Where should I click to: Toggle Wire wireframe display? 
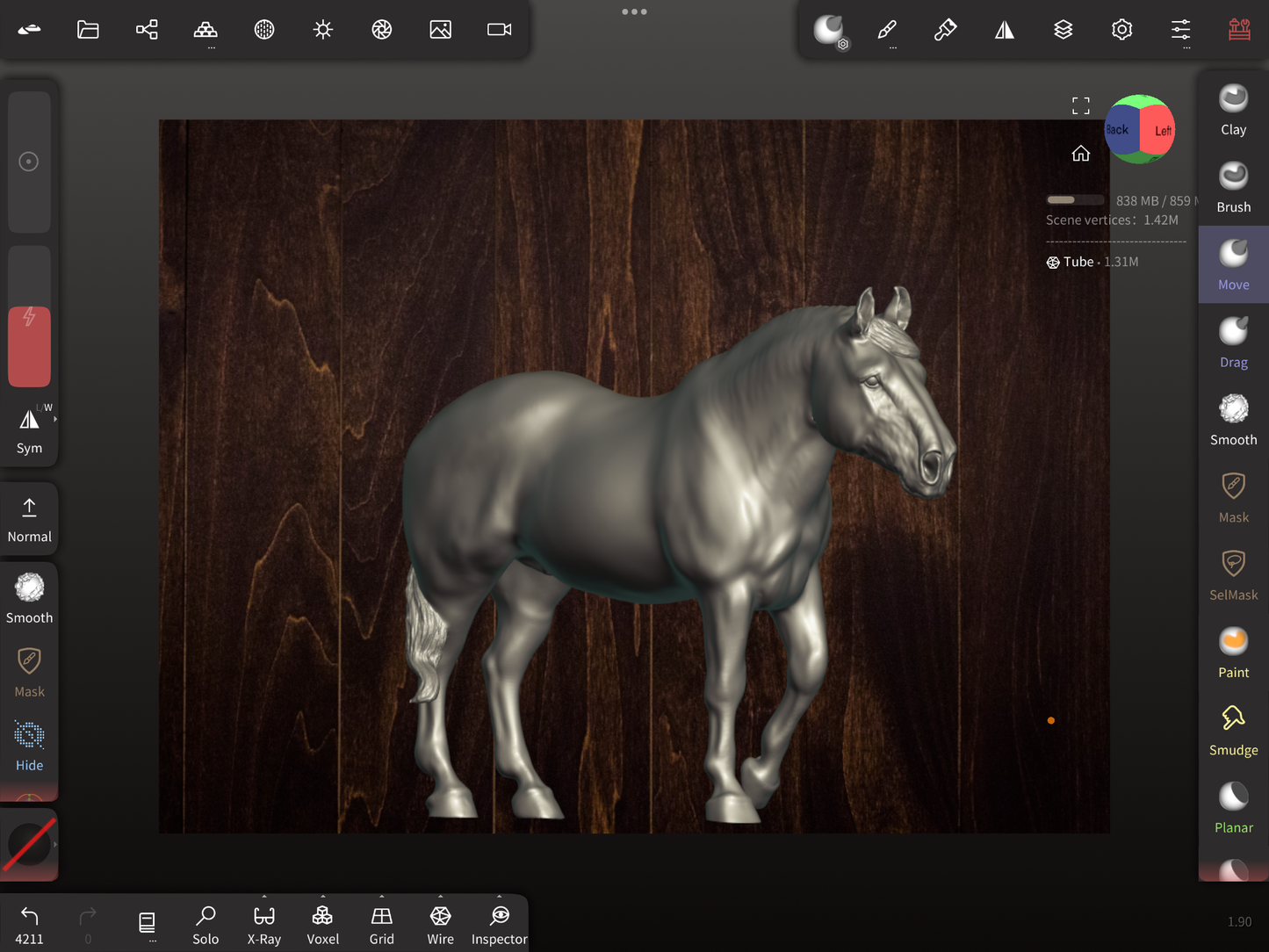coord(440,925)
